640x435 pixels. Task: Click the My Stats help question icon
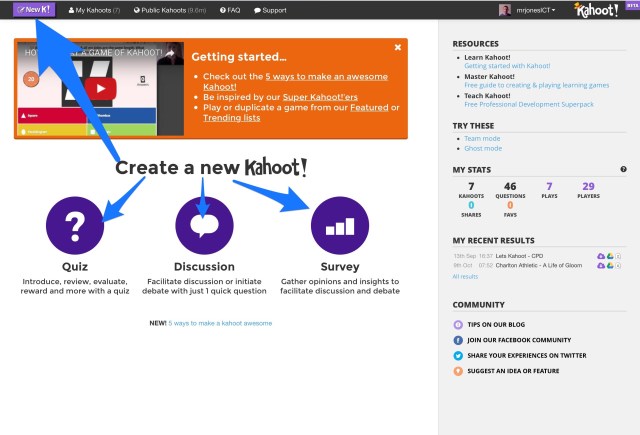pos(623,169)
